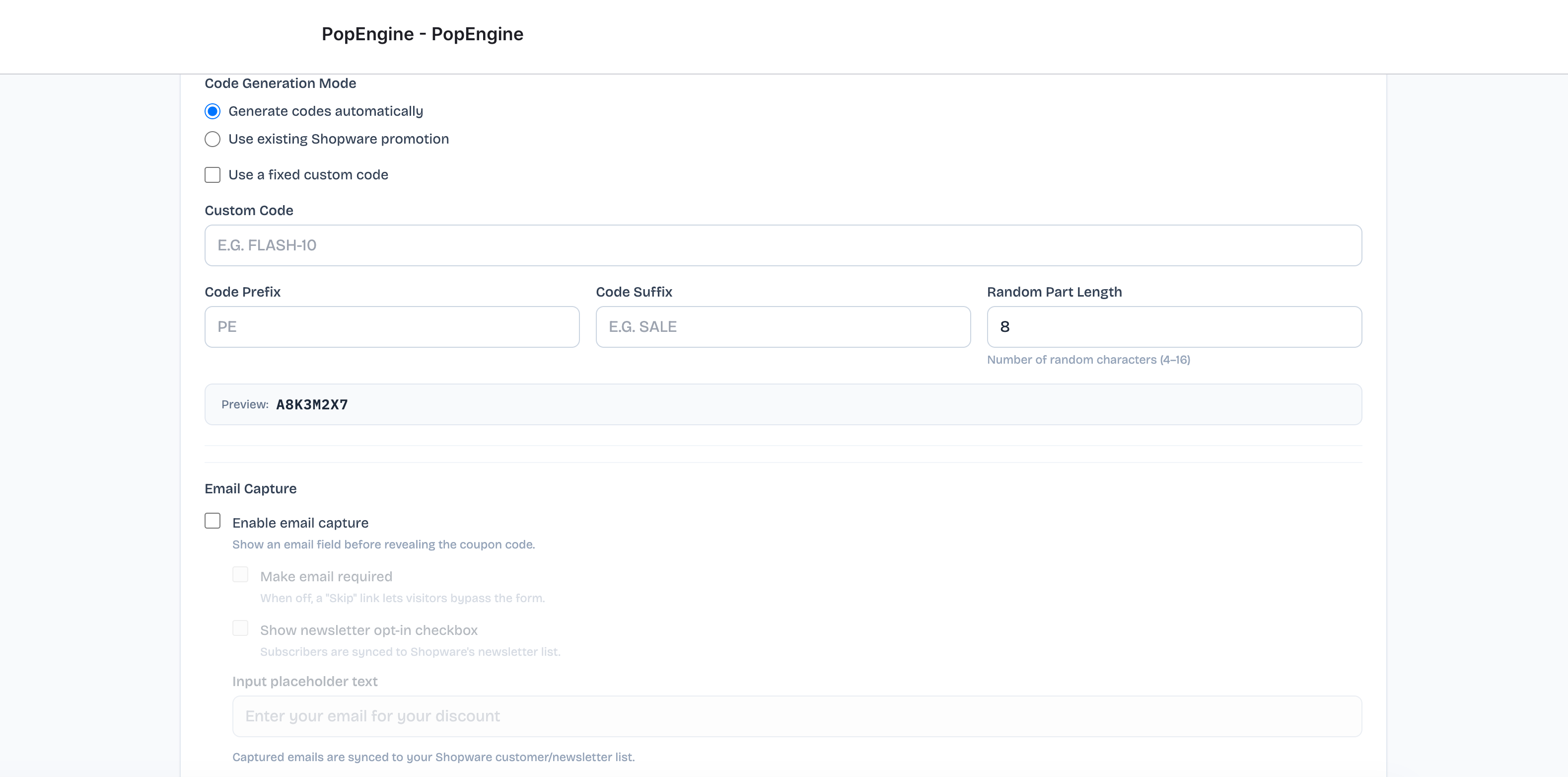Click the Input placeholder text label

coord(304,682)
